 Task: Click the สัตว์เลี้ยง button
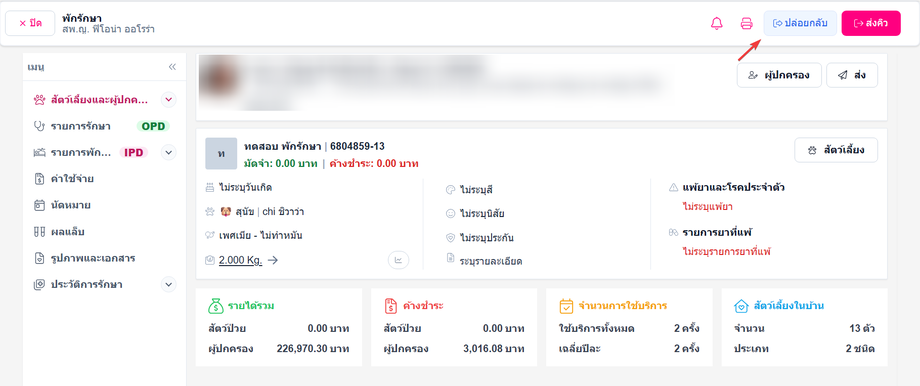[836, 150]
